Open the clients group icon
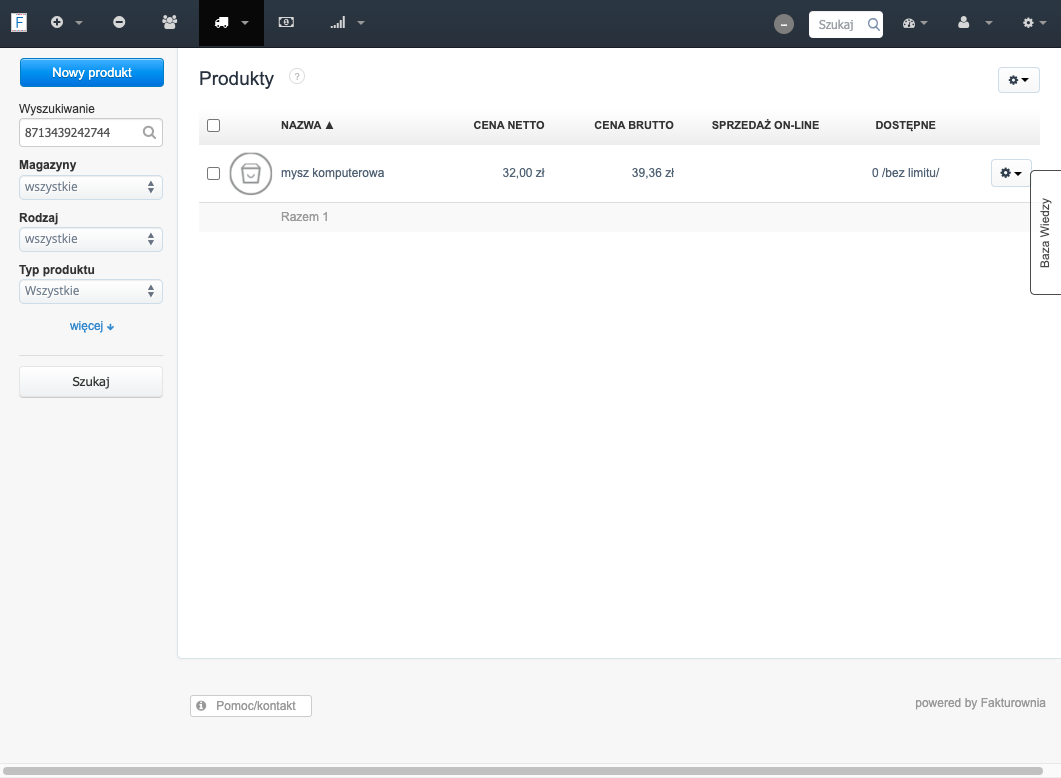Image resolution: width=1061 pixels, height=778 pixels. tap(170, 22)
